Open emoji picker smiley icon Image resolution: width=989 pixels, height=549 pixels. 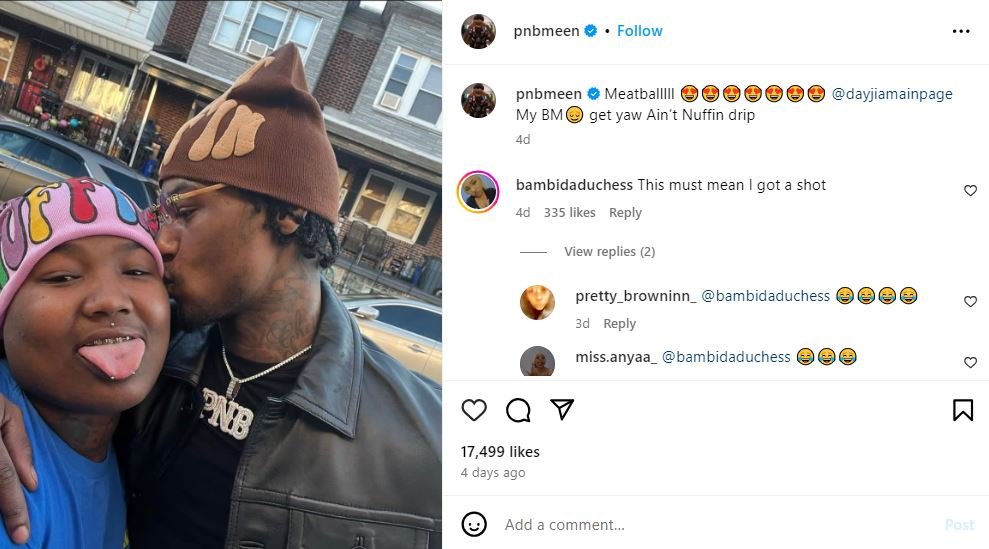pyautogui.click(x=475, y=524)
